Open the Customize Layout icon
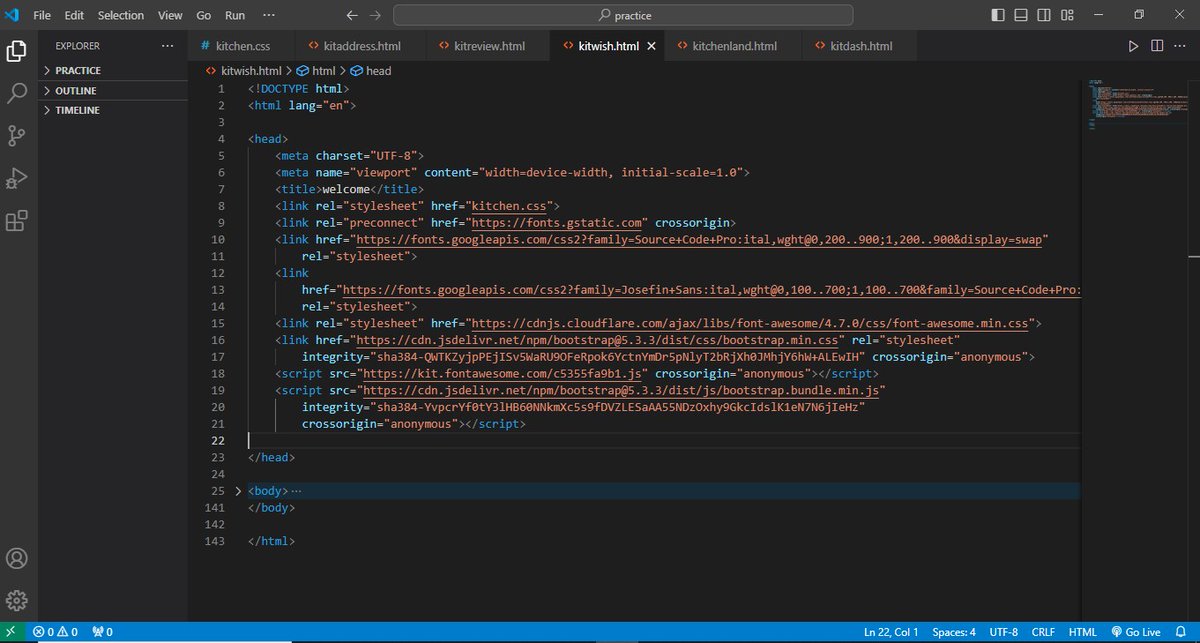Image resolution: width=1200 pixels, height=643 pixels. coord(1067,15)
